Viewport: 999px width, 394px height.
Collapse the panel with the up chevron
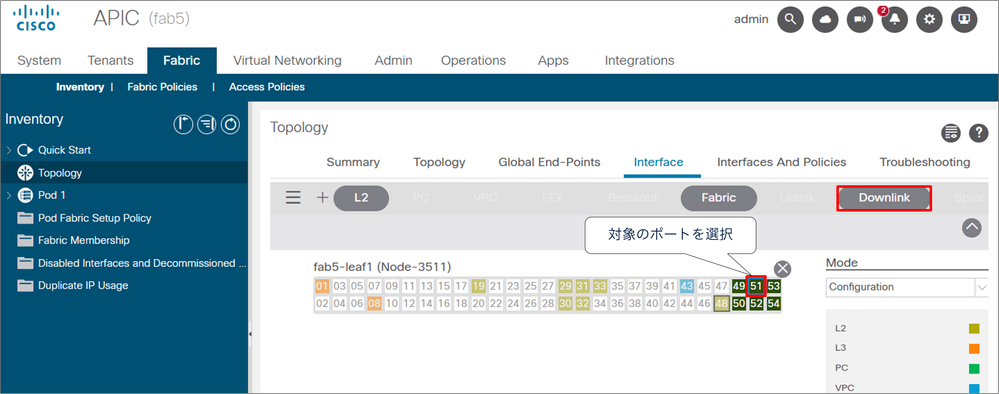972,228
